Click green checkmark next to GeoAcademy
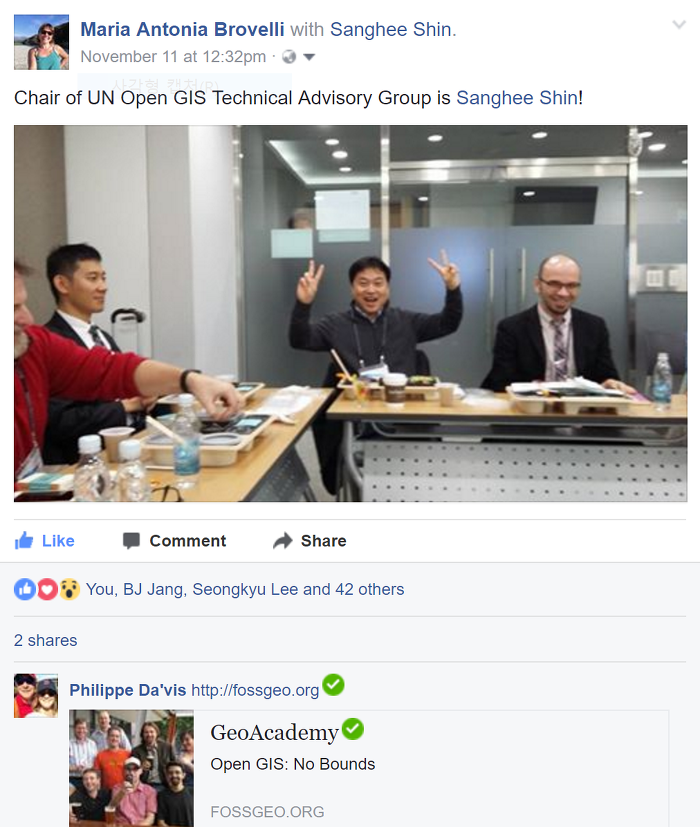This screenshot has height=827, width=700. 352,728
